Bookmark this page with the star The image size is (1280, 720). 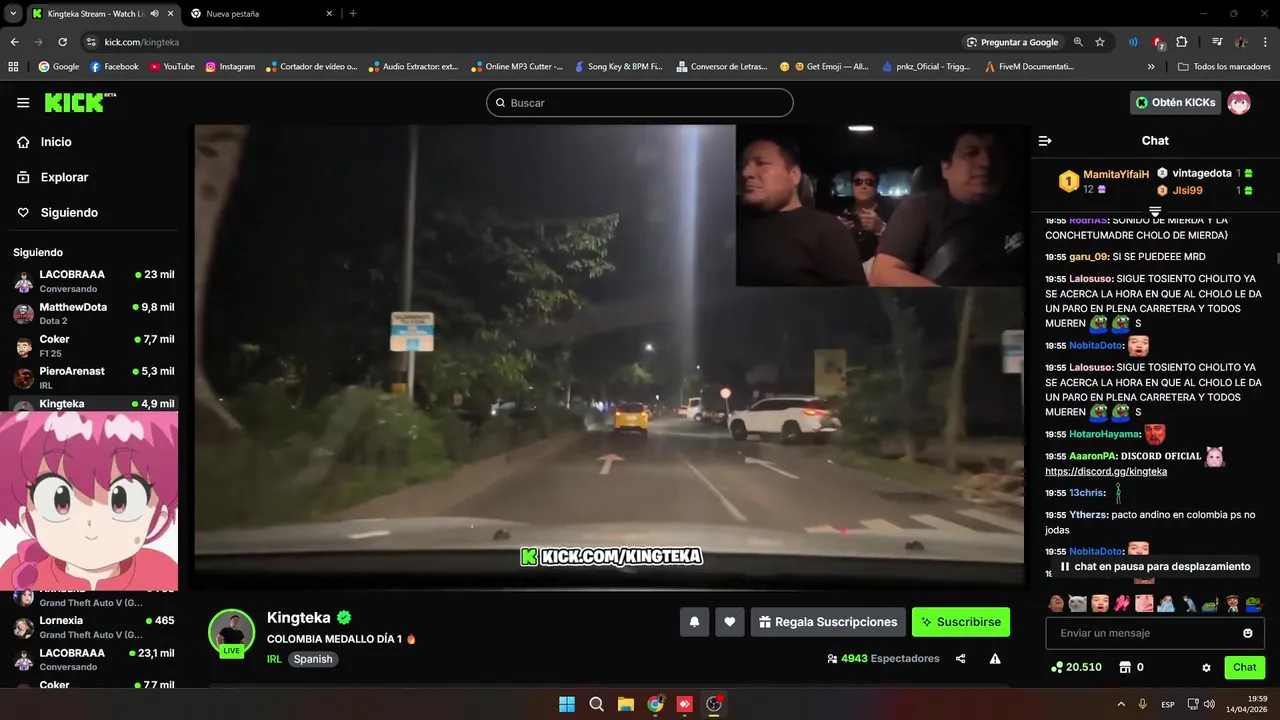point(1100,42)
